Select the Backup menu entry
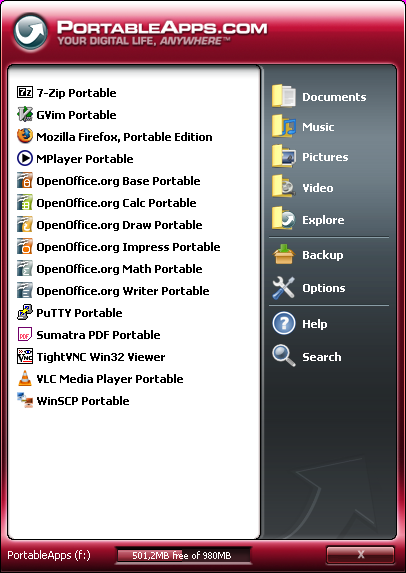 click(x=323, y=255)
